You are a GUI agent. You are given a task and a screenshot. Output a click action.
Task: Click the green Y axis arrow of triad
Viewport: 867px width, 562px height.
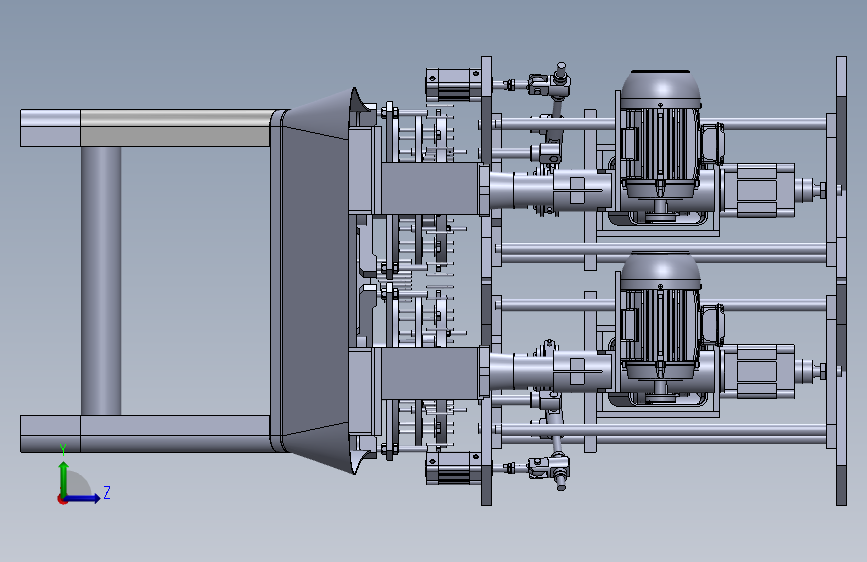click(64, 478)
